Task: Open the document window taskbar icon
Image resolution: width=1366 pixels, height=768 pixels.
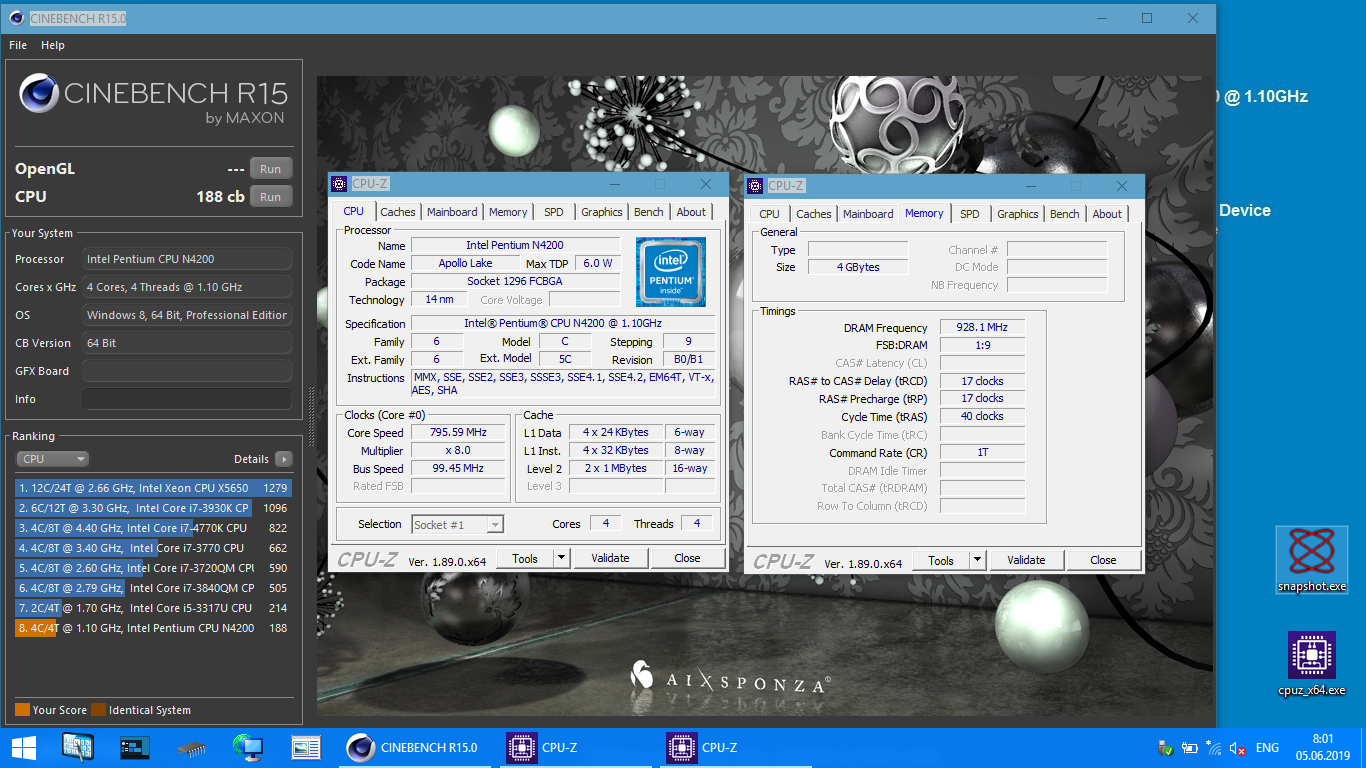Action: point(306,747)
